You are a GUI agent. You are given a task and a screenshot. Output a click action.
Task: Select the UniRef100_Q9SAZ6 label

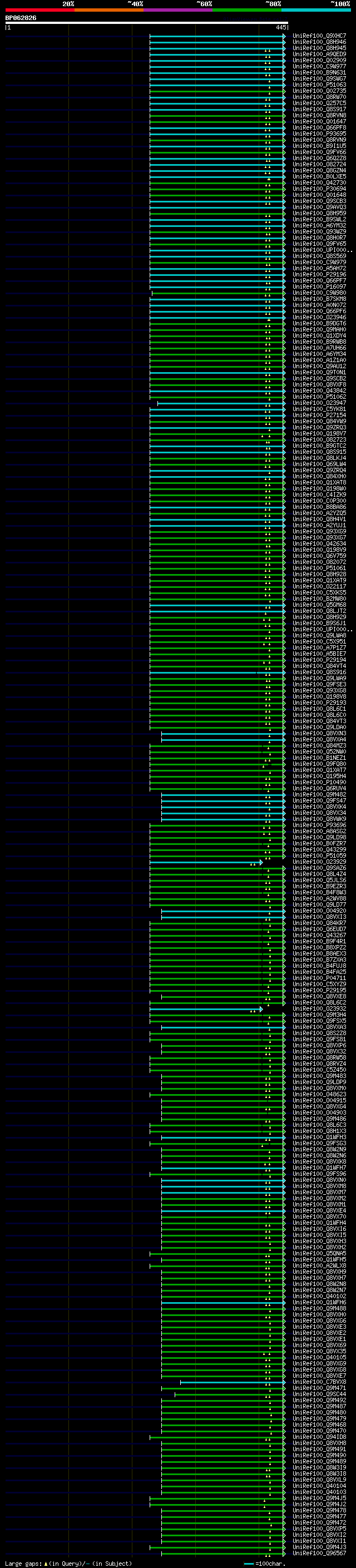(319, 868)
